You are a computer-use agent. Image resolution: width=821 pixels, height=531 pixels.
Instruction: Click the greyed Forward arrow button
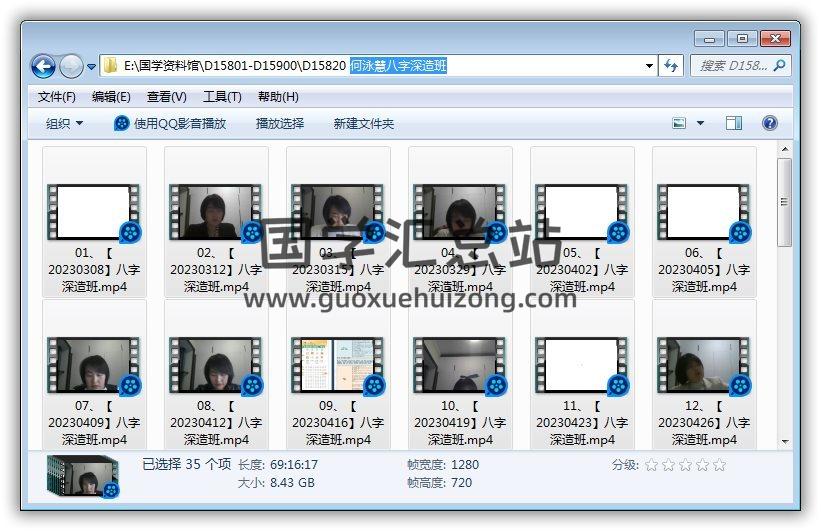(71, 67)
